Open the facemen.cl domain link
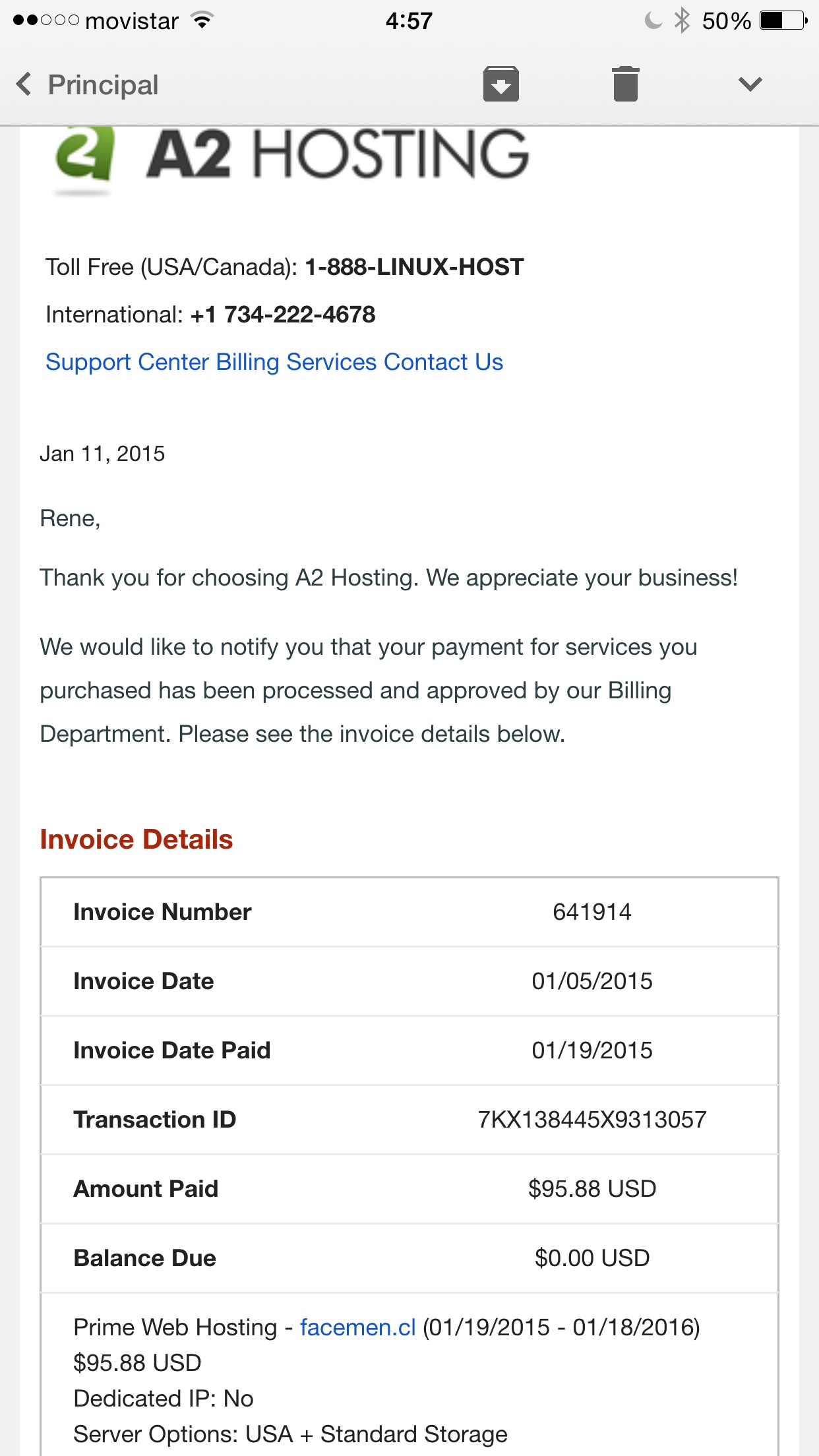 coord(357,1327)
